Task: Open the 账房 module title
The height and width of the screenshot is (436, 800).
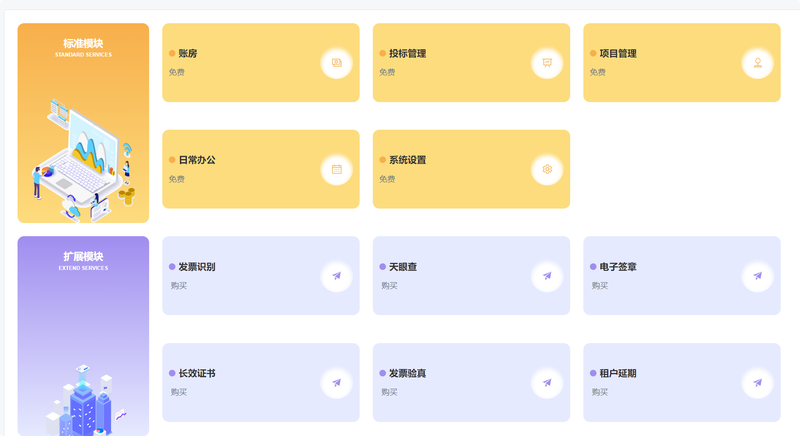Action: pos(188,53)
